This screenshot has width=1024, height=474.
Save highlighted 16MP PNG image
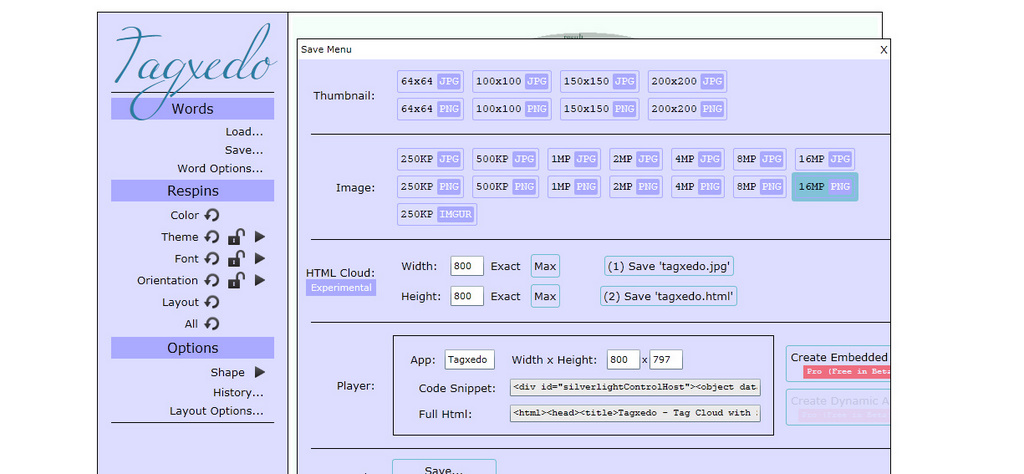825,187
